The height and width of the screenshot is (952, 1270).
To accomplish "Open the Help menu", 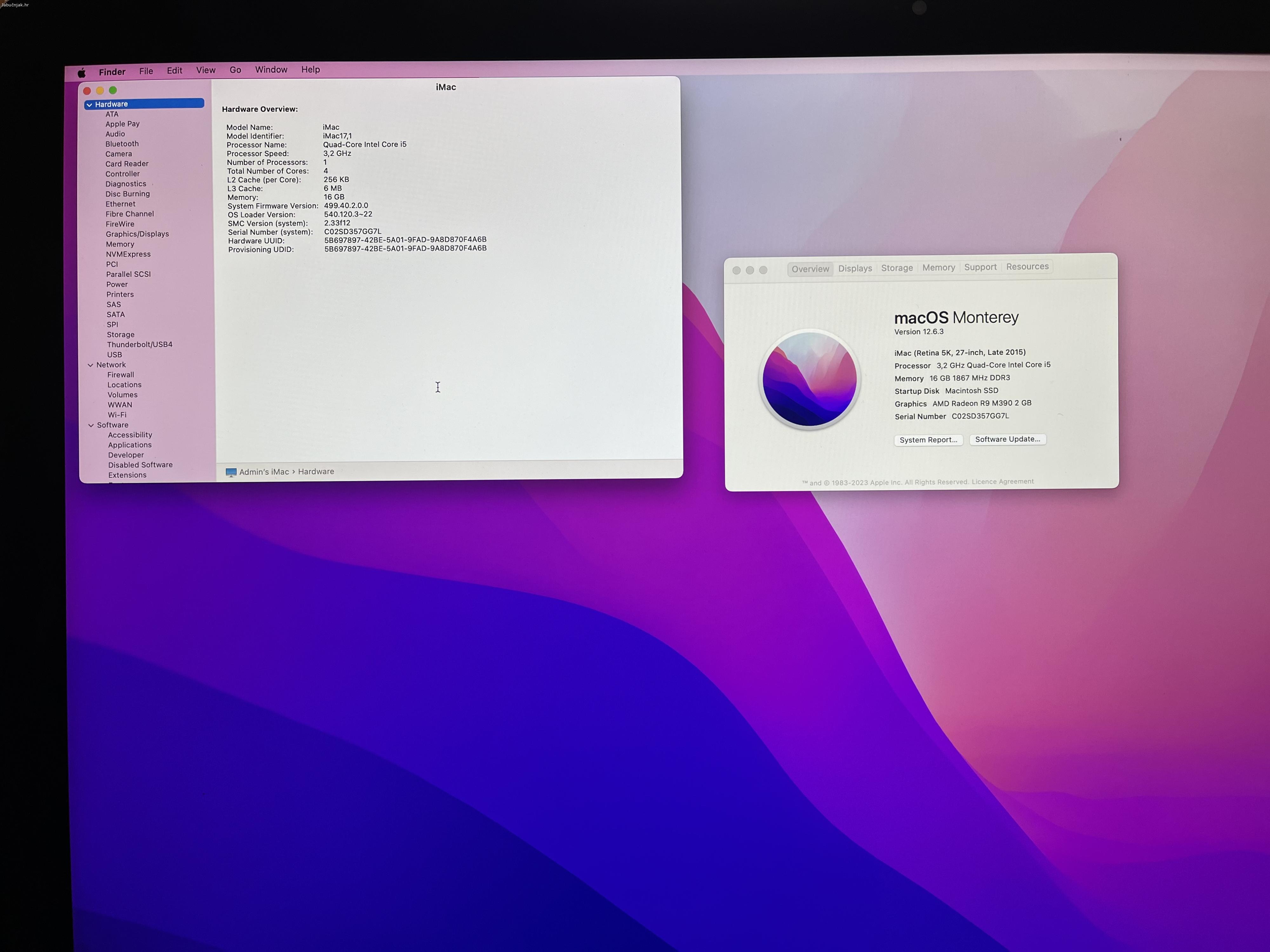I will [311, 69].
